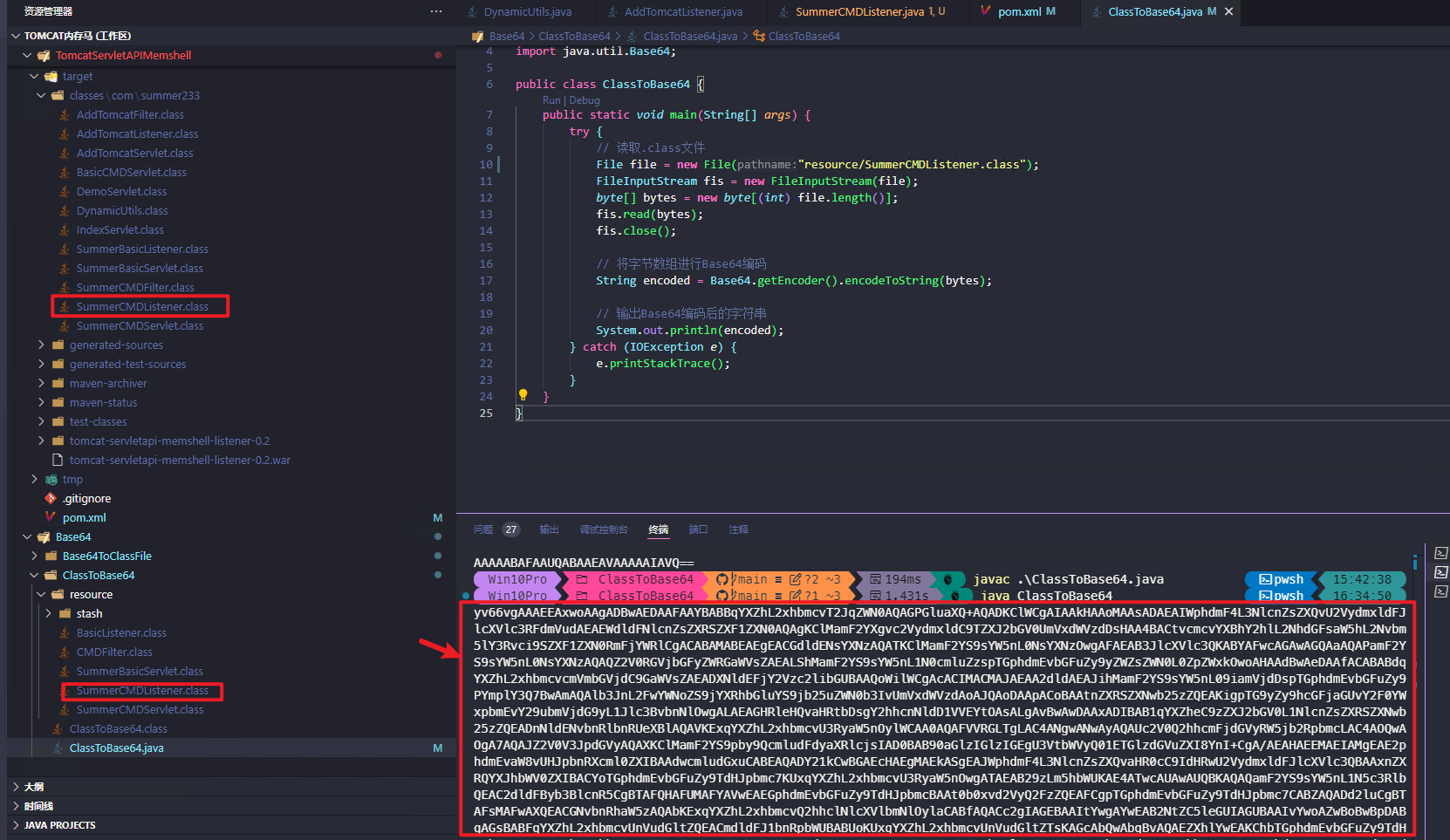
Task: Click the Java icon beside SummerBasicListener.class
Action: click(x=65, y=249)
